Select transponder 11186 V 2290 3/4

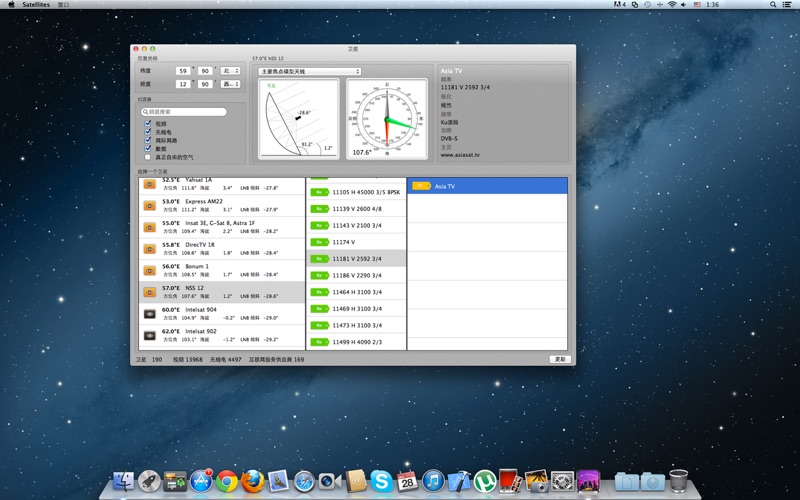tap(356, 276)
